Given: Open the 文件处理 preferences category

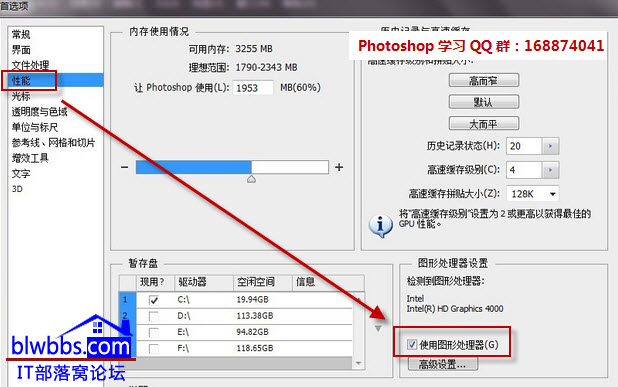Looking at the screenshot, I should (30, 65).
